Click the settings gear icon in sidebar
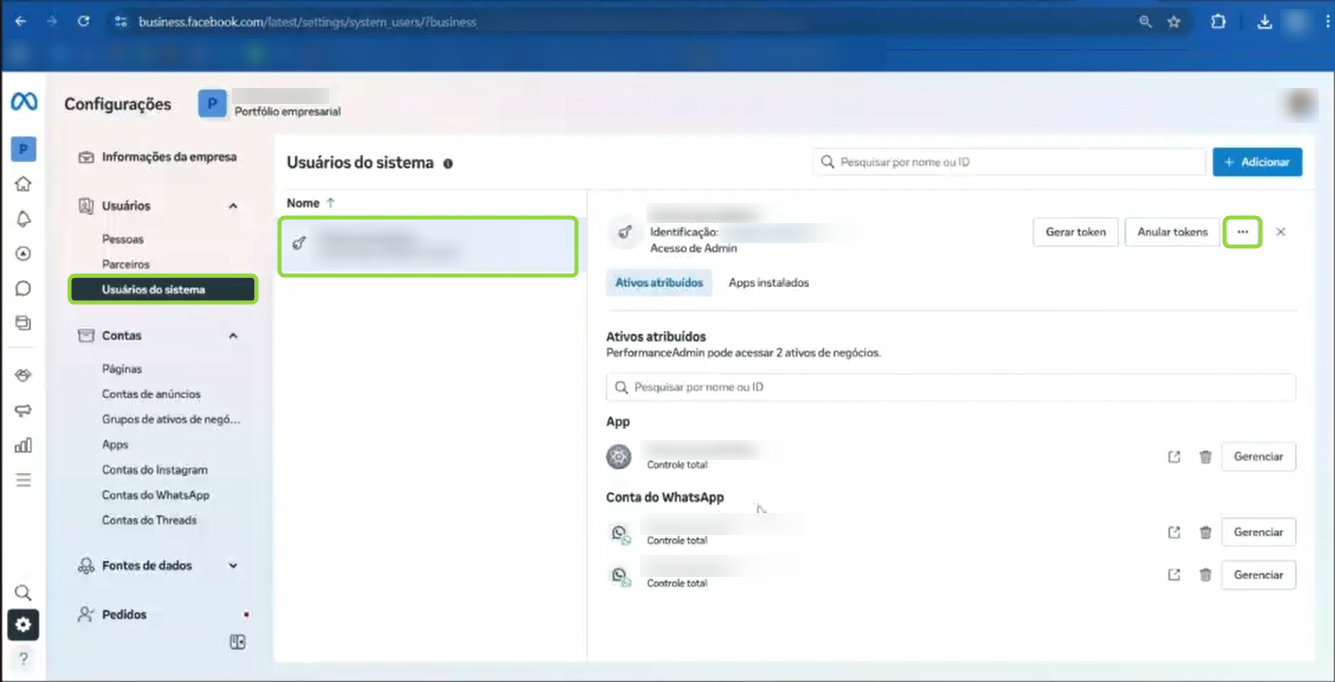The image size is (1335, 682). (x=23, y=625)
